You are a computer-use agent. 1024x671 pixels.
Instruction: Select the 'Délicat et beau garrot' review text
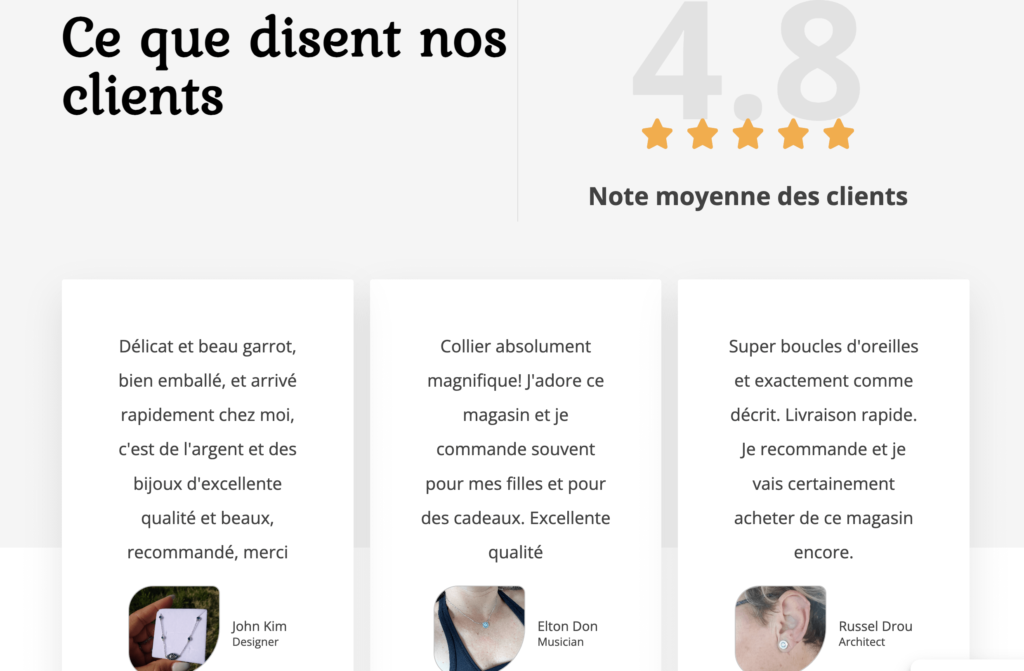pos(208,449)
